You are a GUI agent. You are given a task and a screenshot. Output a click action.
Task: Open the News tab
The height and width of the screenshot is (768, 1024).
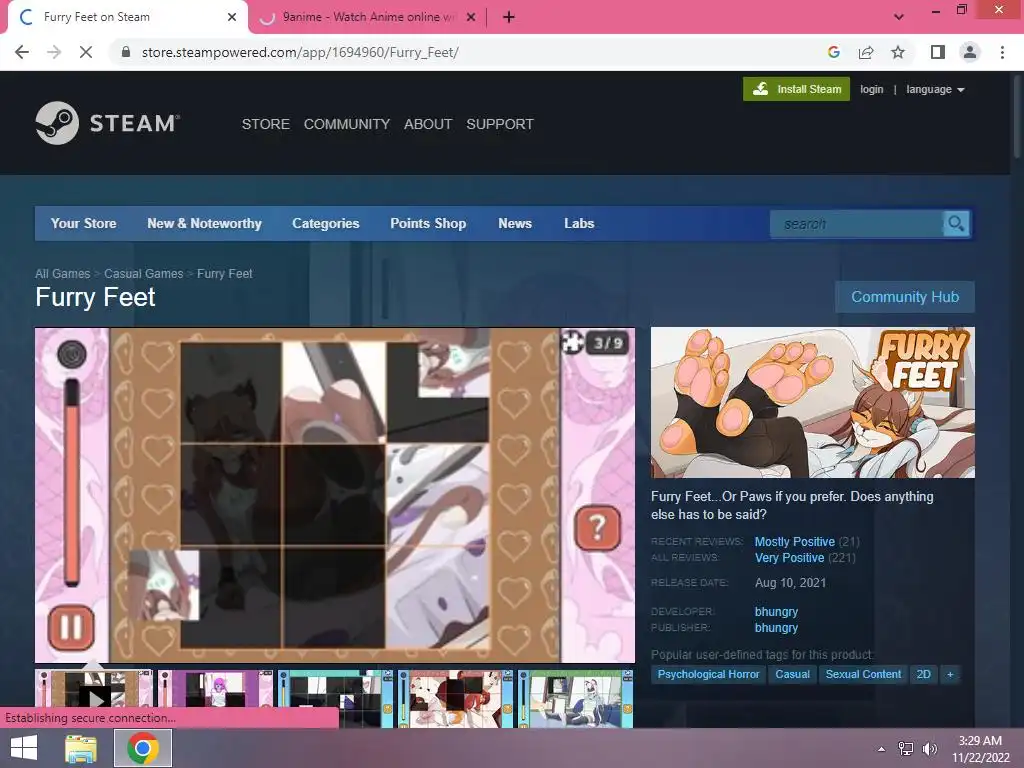pos(515,223)
